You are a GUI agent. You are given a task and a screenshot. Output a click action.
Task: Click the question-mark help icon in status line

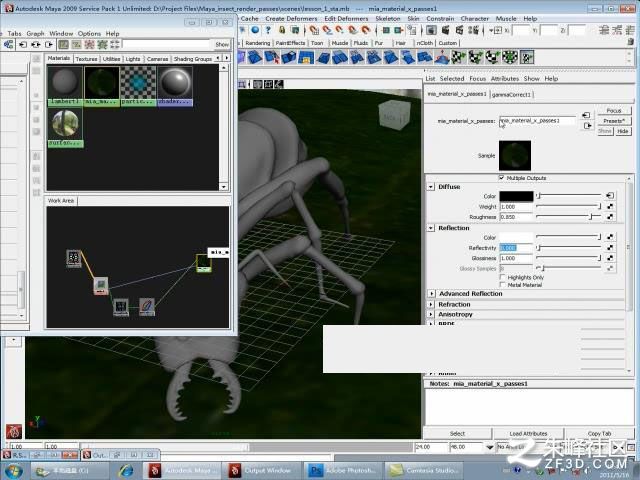(x=268, y=30)
